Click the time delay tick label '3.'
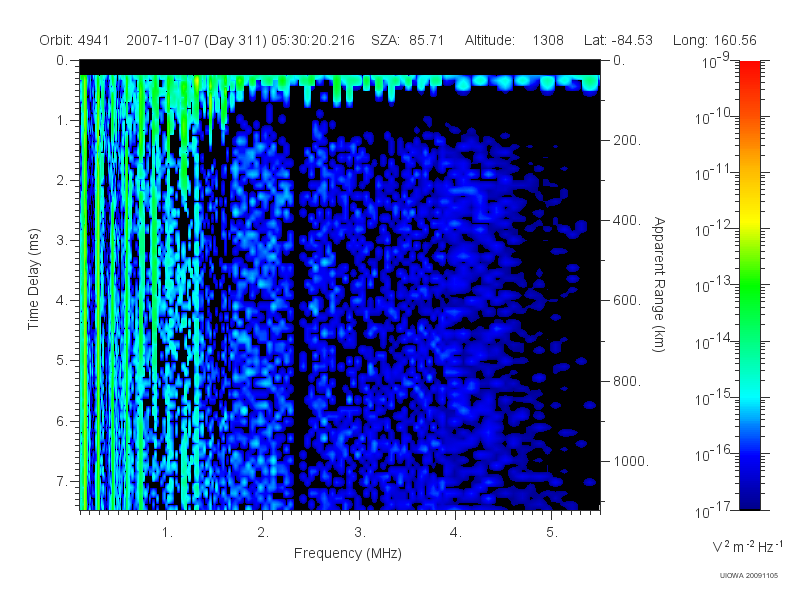This screenshot has height=600, width=800. [62, 240]
